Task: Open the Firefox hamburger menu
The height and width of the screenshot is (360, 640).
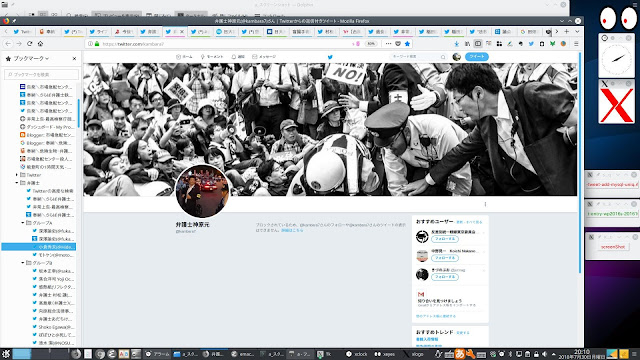Action: (x=576, y=44)
